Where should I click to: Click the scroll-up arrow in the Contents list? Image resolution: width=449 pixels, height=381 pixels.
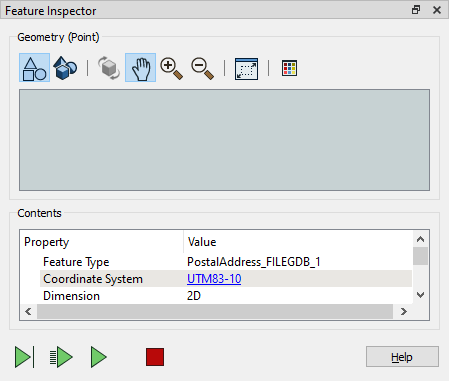click(x=420, y=239)
